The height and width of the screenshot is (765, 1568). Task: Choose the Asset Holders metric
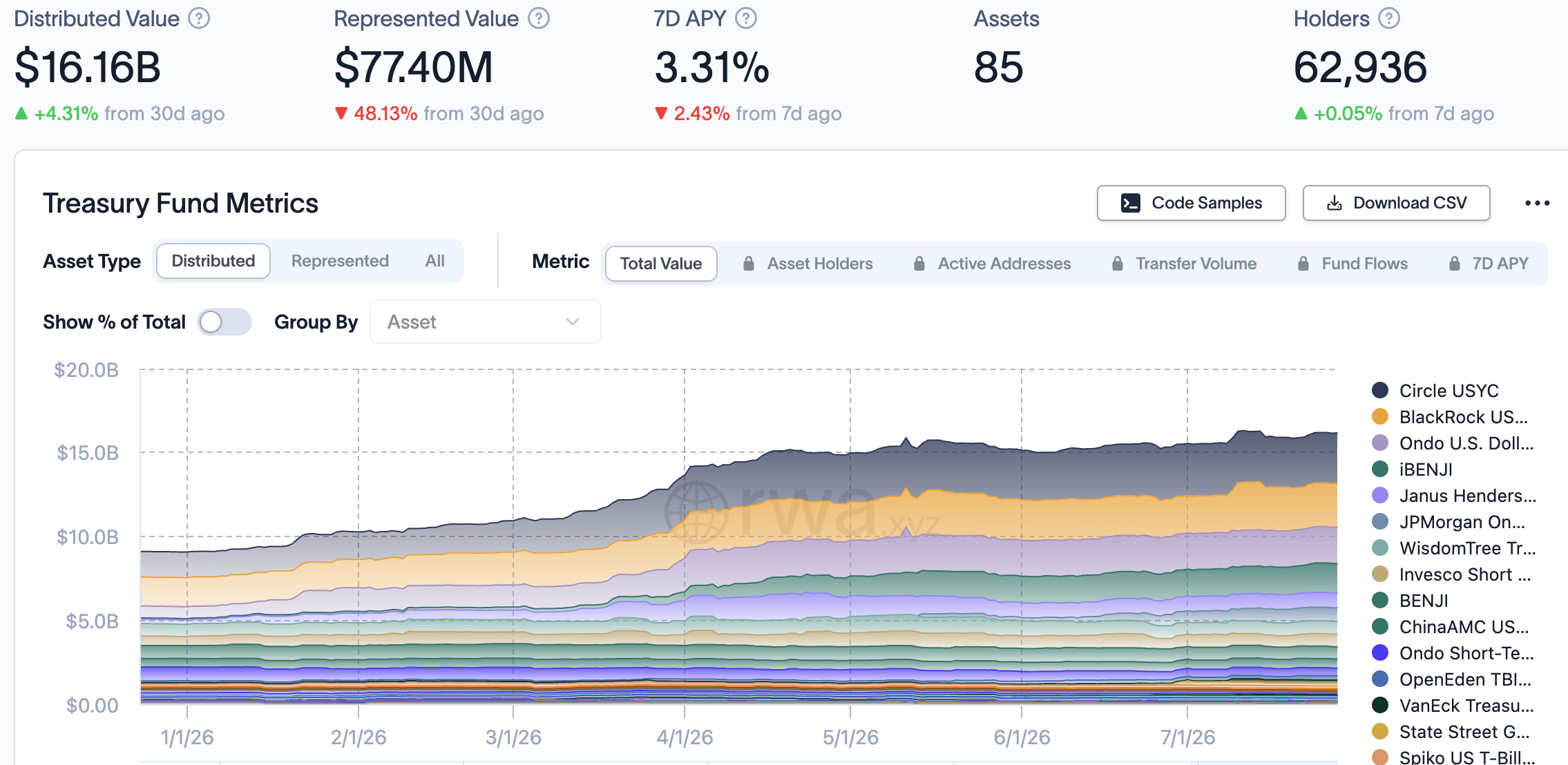pyautogui.click(x=807, y=264)
